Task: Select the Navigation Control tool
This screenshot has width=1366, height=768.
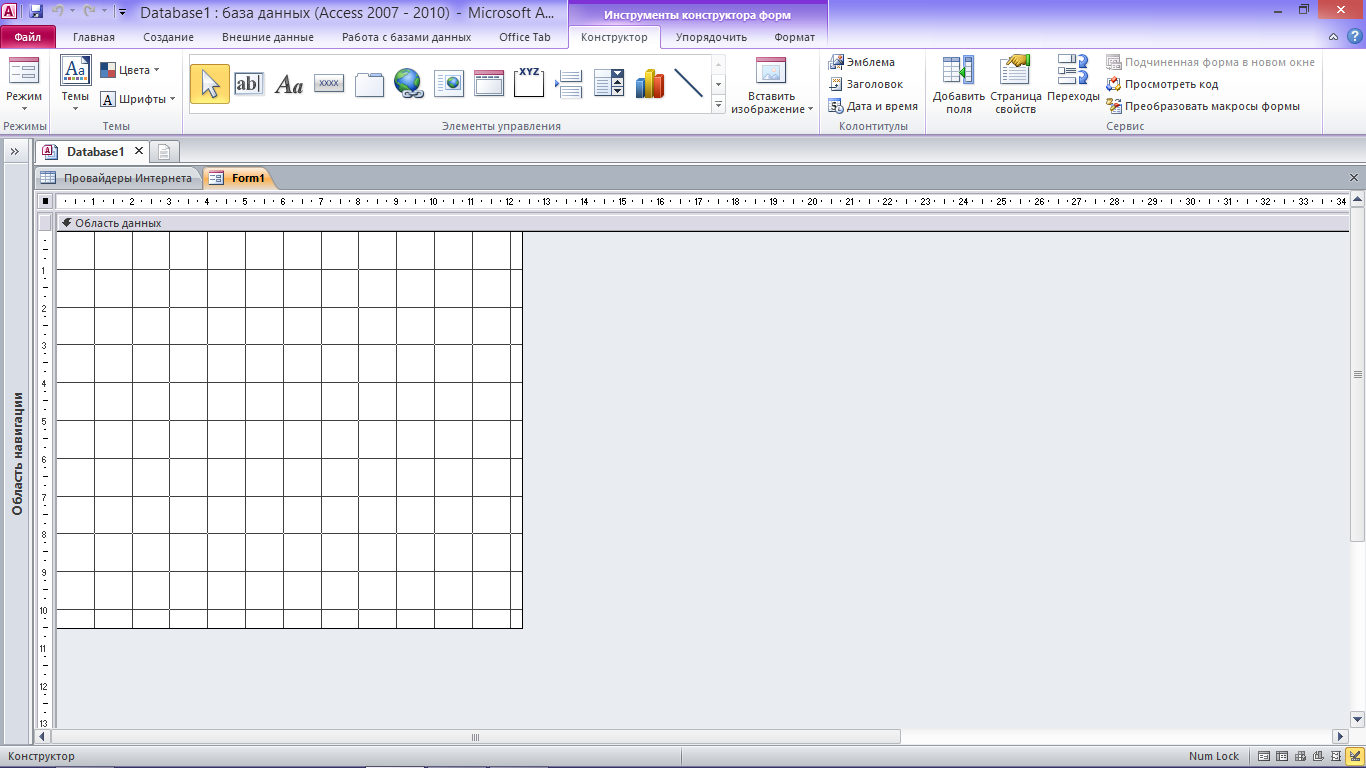Action: pos(489,84)
